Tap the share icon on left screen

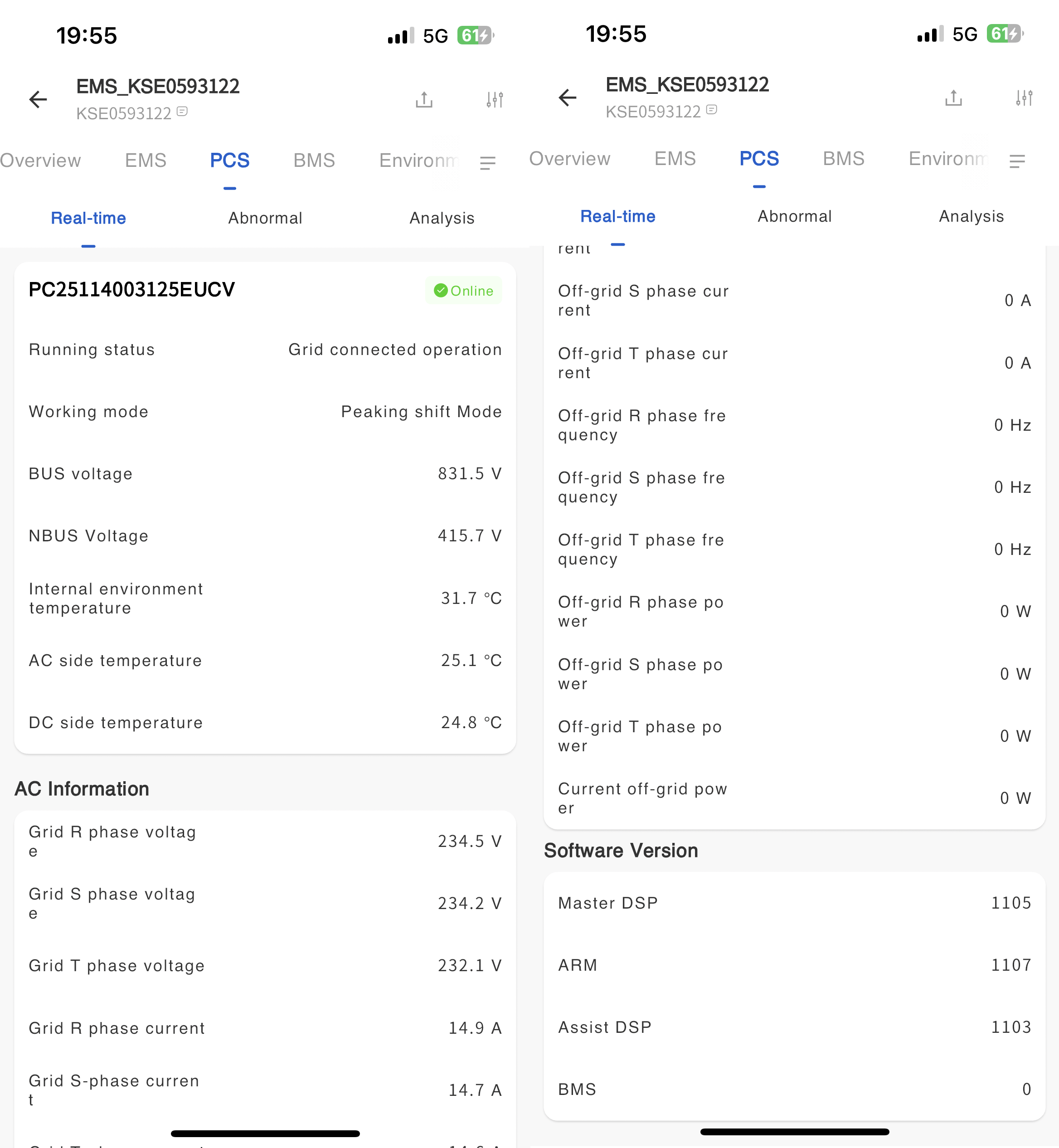click(424, 100)
